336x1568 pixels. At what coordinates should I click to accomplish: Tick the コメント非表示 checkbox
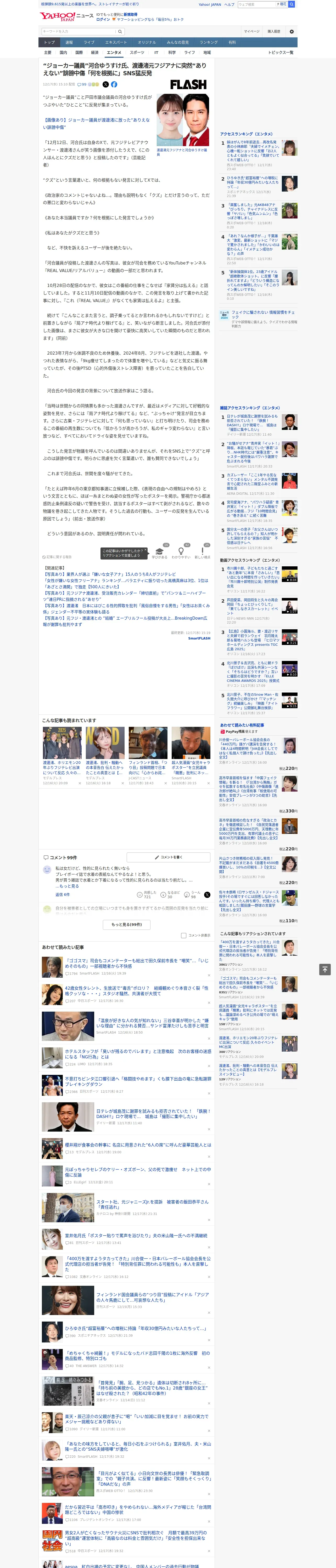(x=183, y=935)
